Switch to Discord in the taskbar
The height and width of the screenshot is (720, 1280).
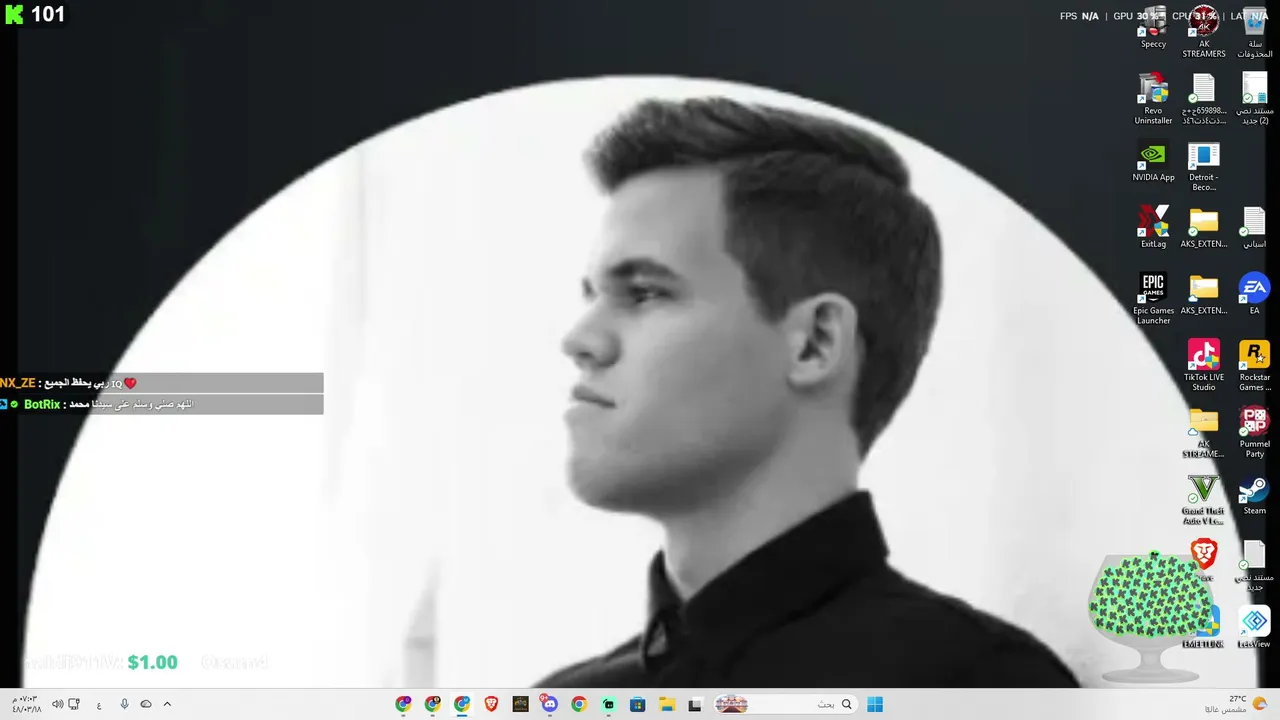tap(549, 704)
